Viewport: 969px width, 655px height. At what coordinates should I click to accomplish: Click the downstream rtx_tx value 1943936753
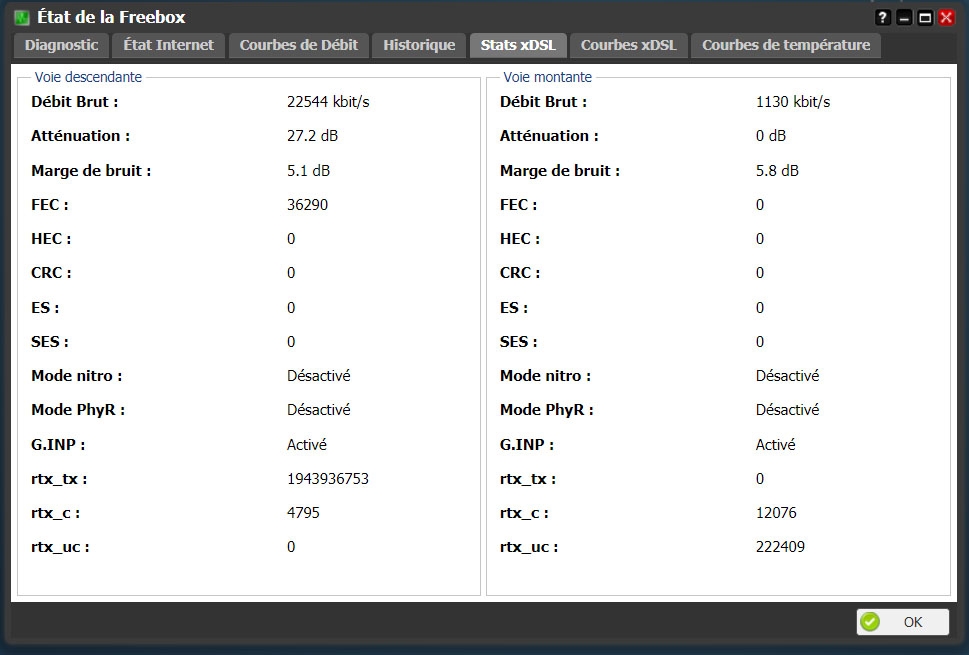point(328,479)
